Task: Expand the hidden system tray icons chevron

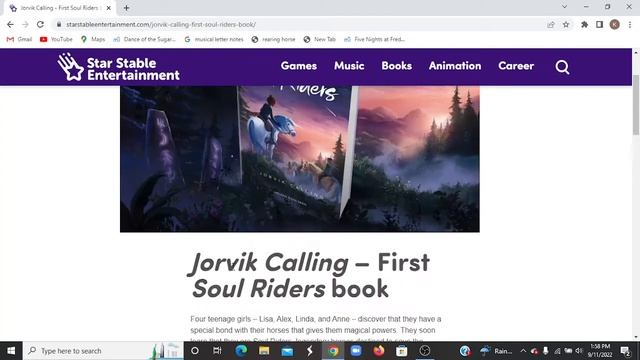Action: 523,351
